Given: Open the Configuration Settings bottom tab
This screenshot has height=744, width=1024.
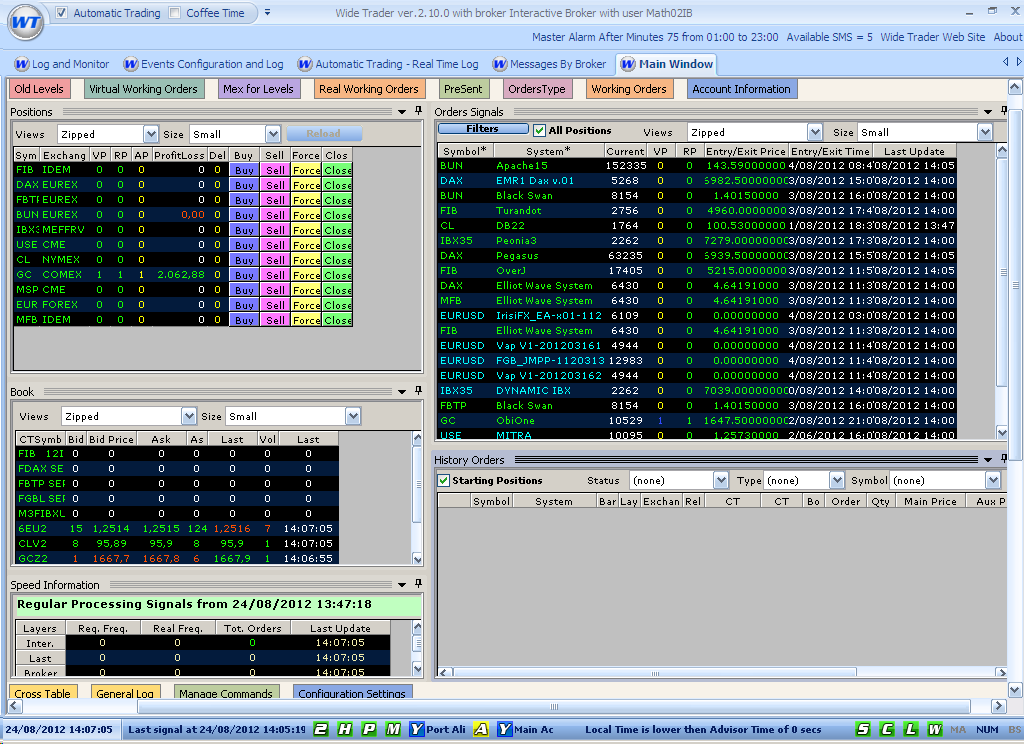Looking at the screenshot, I should click(x=351, y=692).
